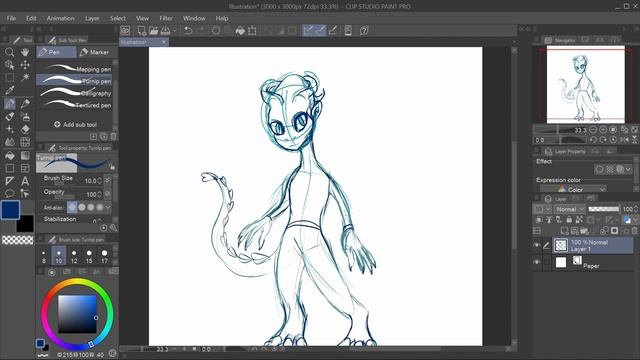Select the Pencil tool in tool palette
Screen dimensions: 640x360
click(x=25, y=103)
